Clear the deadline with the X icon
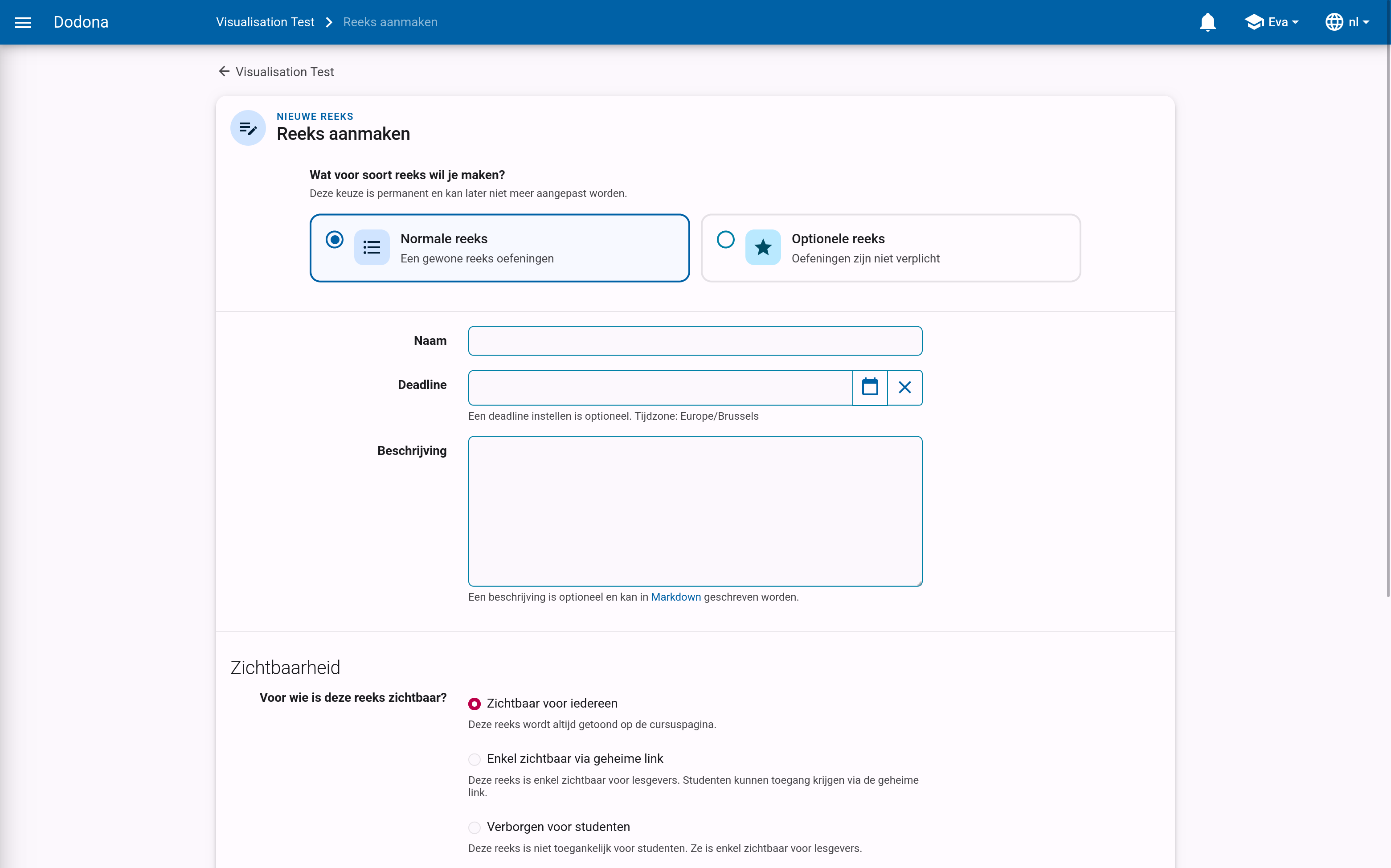 (x=905, y=388)
